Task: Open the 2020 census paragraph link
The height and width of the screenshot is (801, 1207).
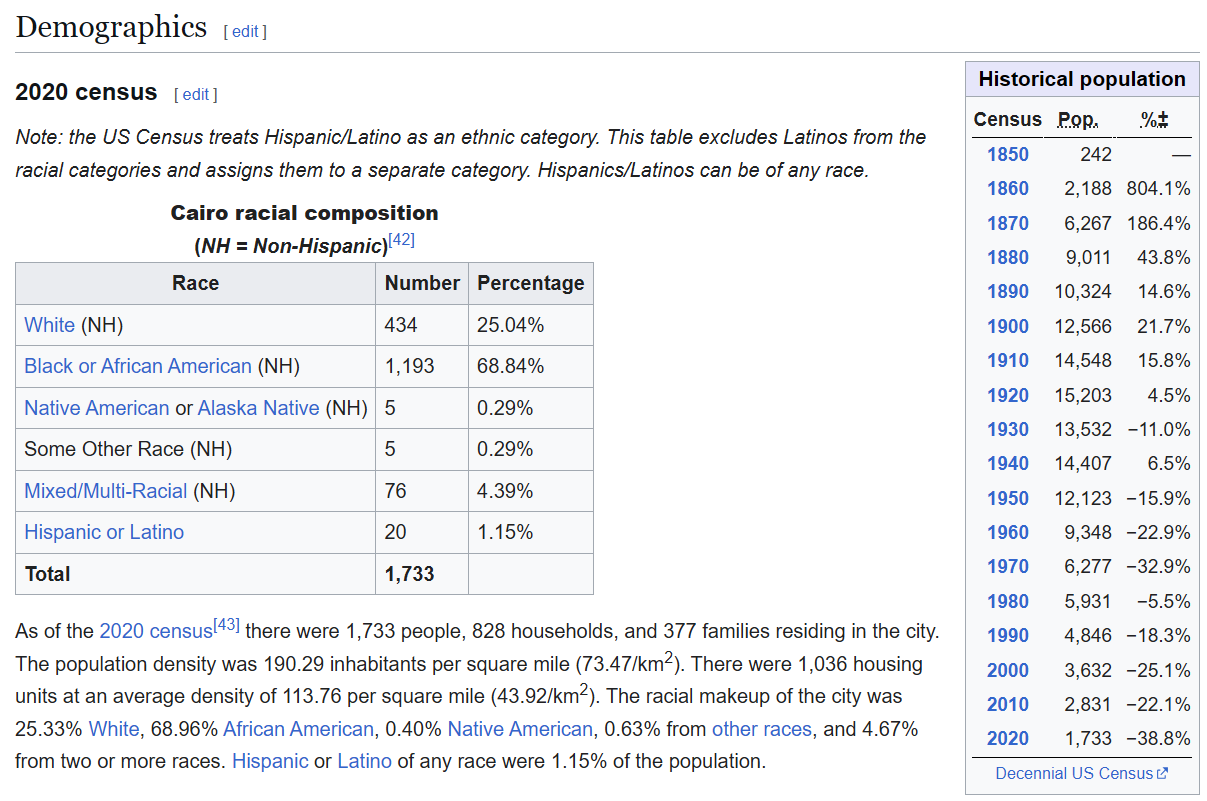Action: 155,631
